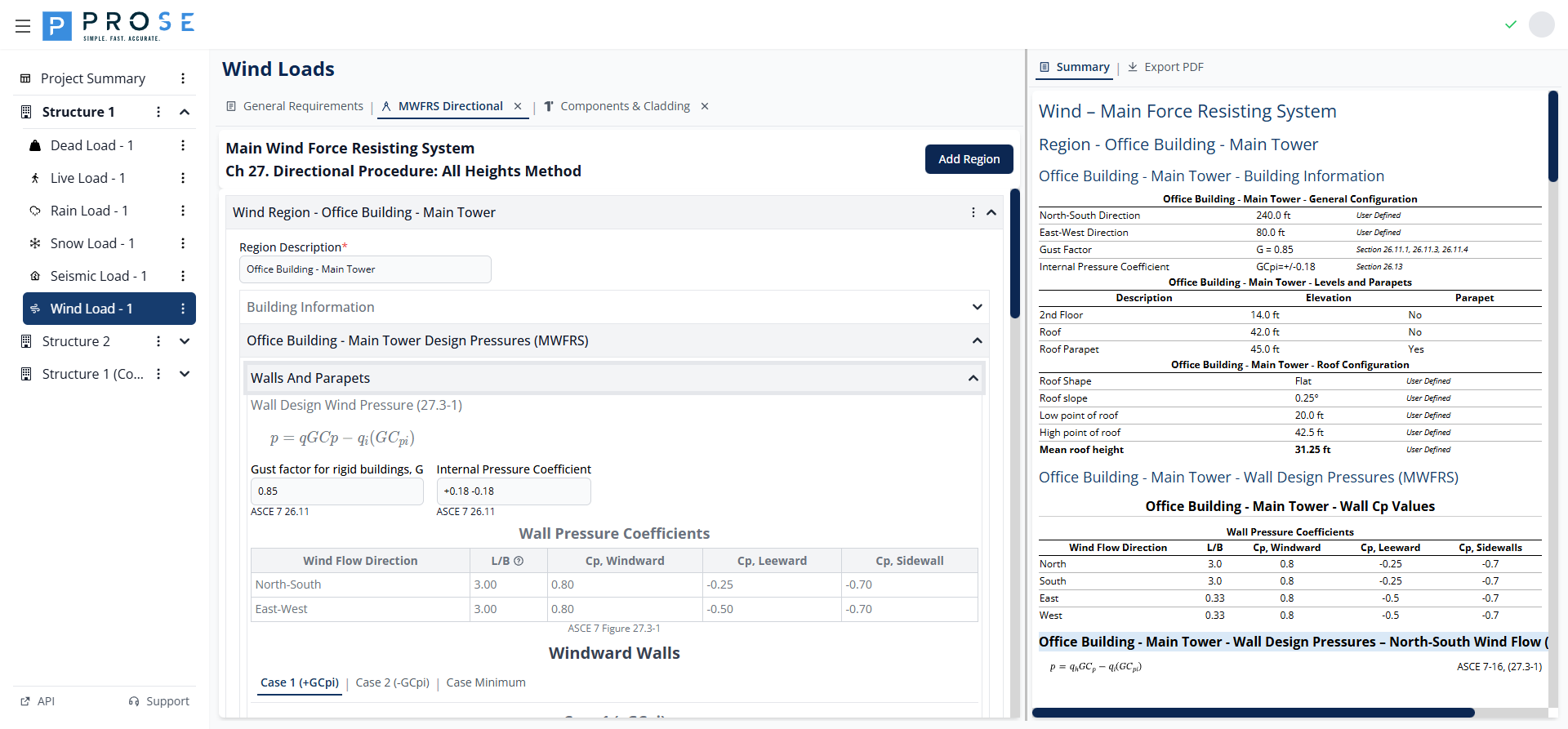Click the Region Description input field
The width and height of the screenshot is (1568, 729).
[x=365, y=269]
